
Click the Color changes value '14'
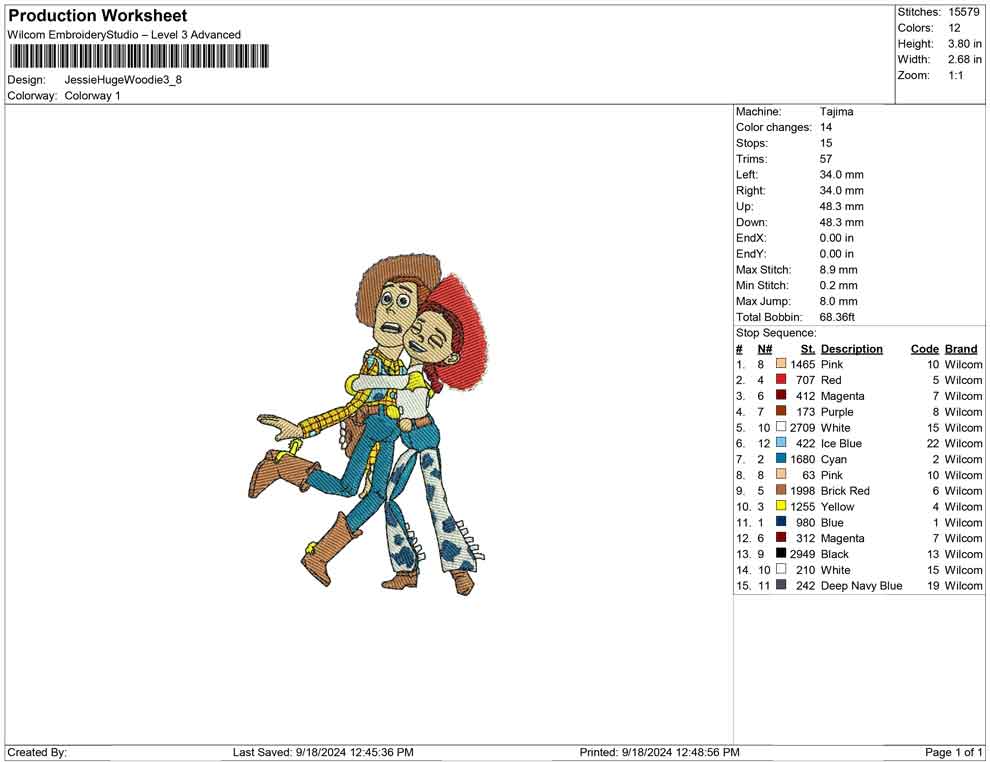pyautogui.click(x=826, y=128)
